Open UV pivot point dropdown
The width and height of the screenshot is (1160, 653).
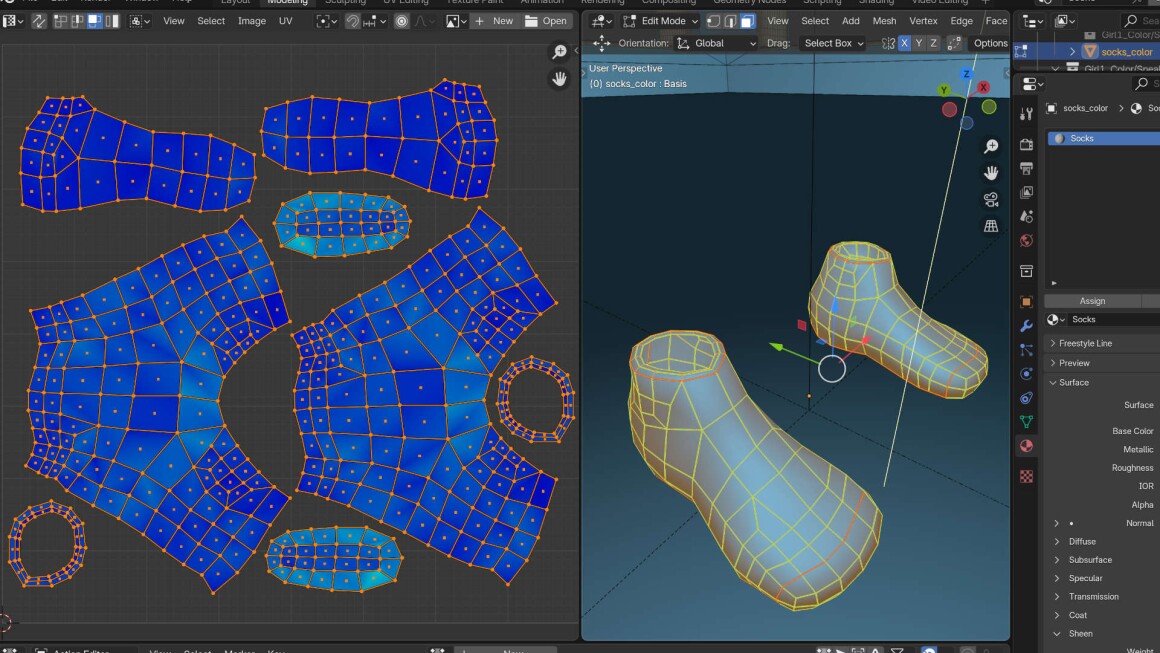326,21
